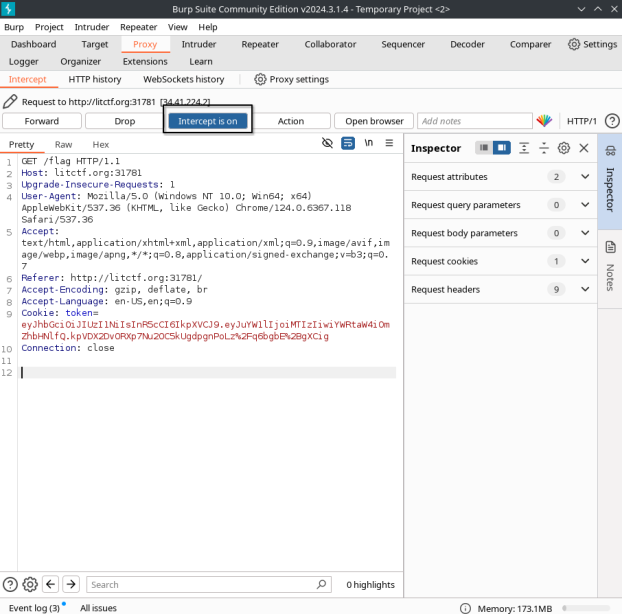
Task: Click the magnifier search icon
Action: coord(321,584)
